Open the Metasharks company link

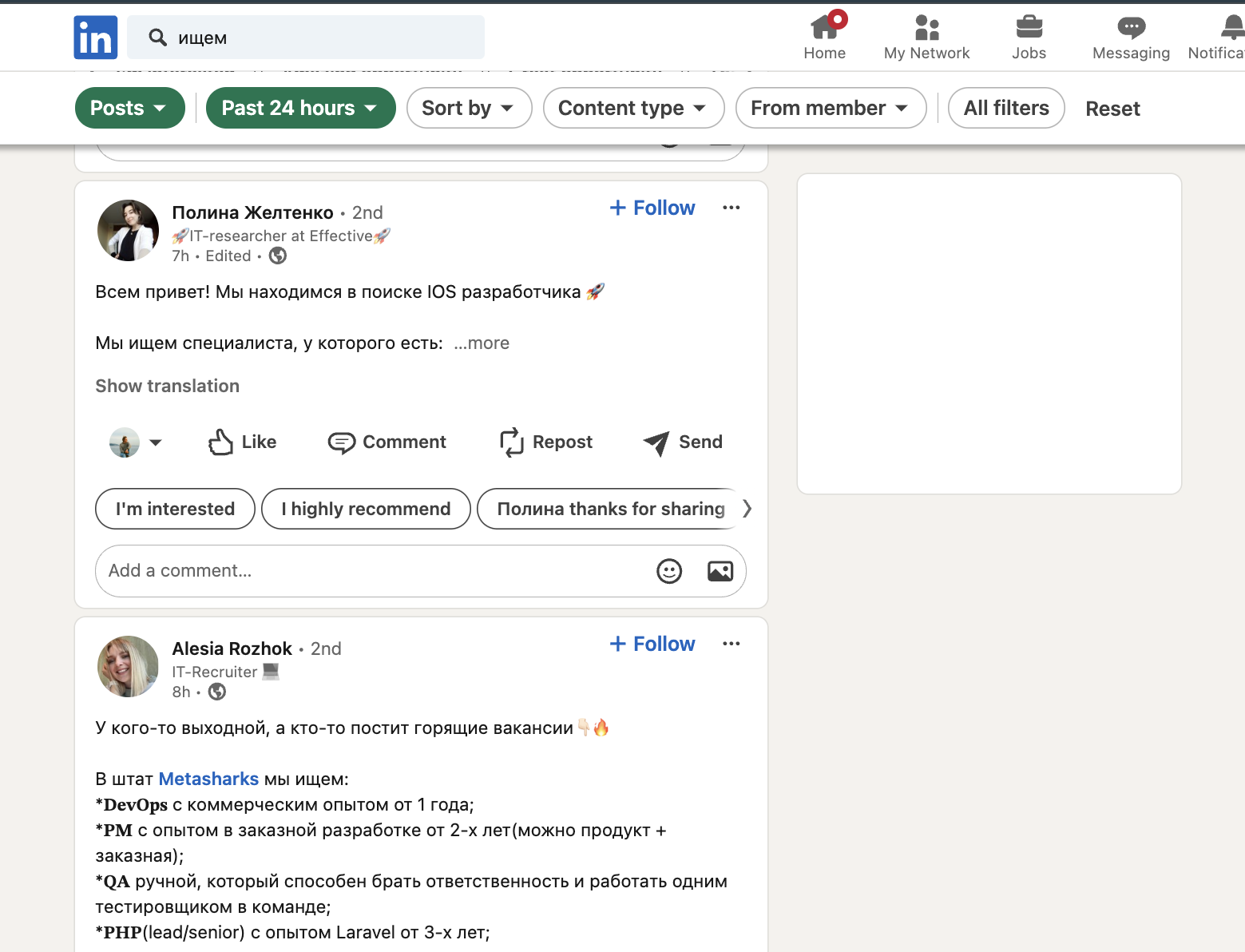[x=208, y=779]
